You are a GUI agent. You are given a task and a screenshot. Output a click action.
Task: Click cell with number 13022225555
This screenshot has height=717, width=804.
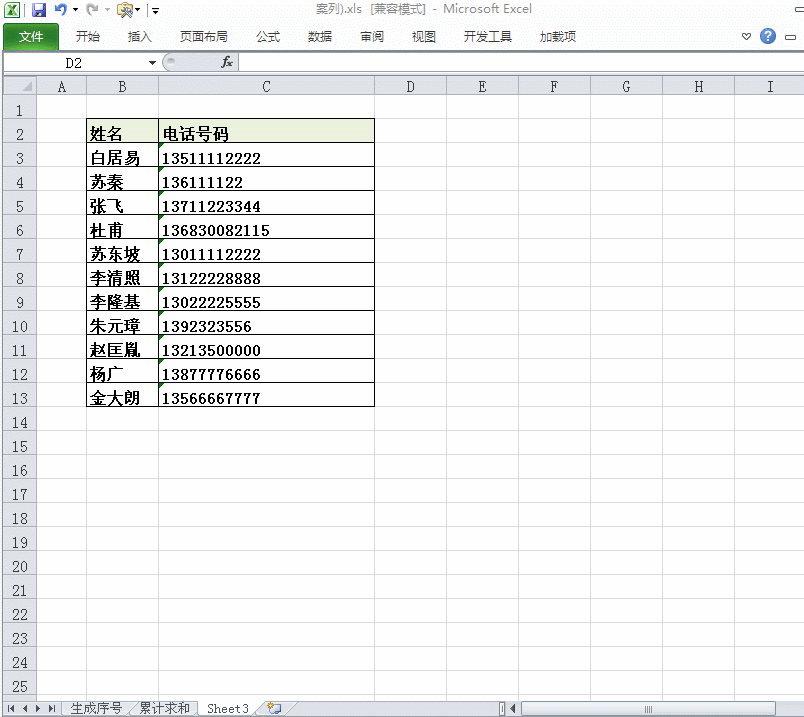pos(267,299)
